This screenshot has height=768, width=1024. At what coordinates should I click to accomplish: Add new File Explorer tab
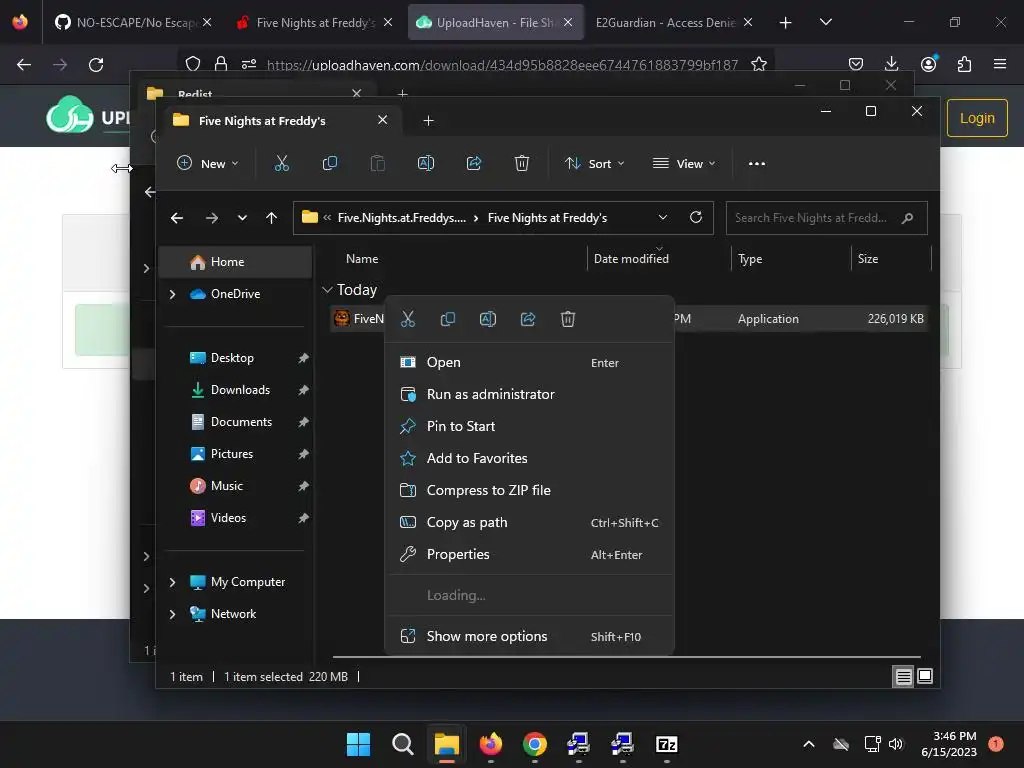coord(428,121)
